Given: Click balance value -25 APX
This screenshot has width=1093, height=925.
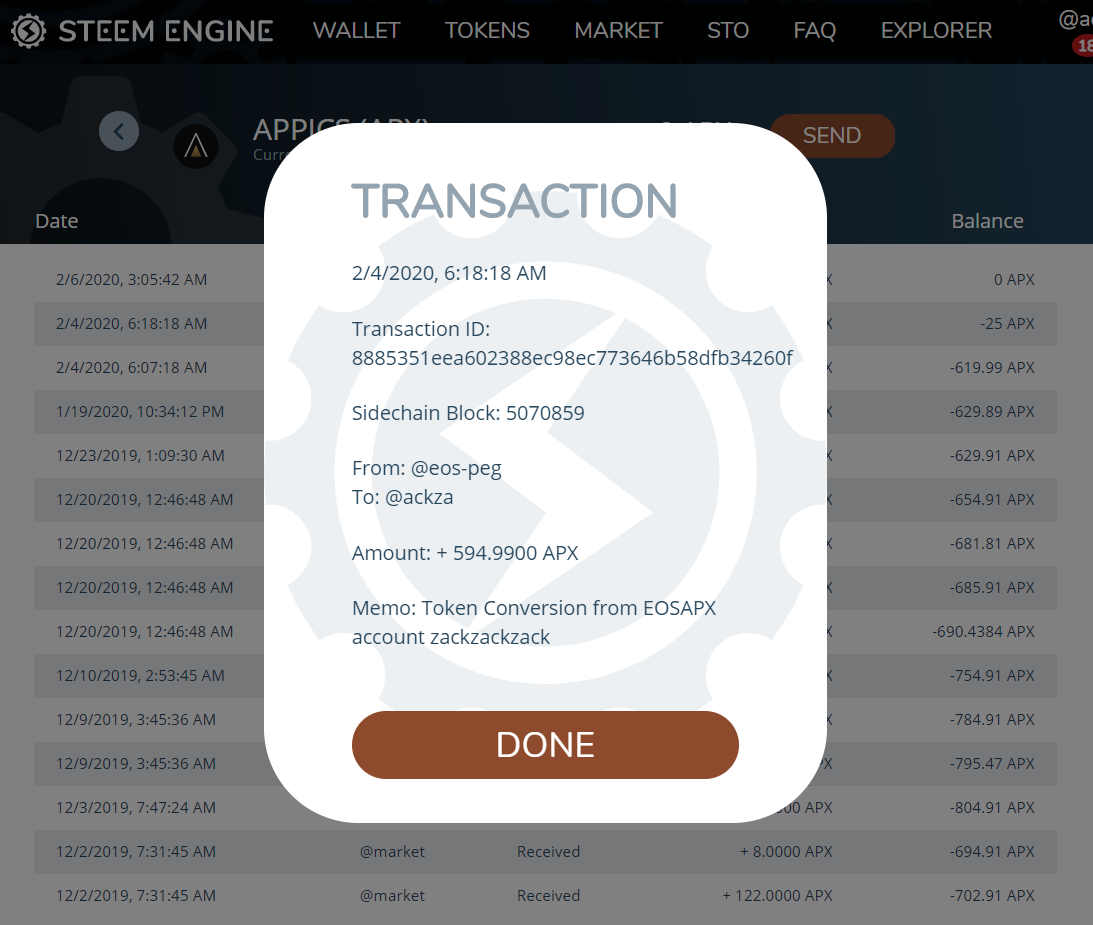Looking at the screenshot, I should (x=1007, y=323).
